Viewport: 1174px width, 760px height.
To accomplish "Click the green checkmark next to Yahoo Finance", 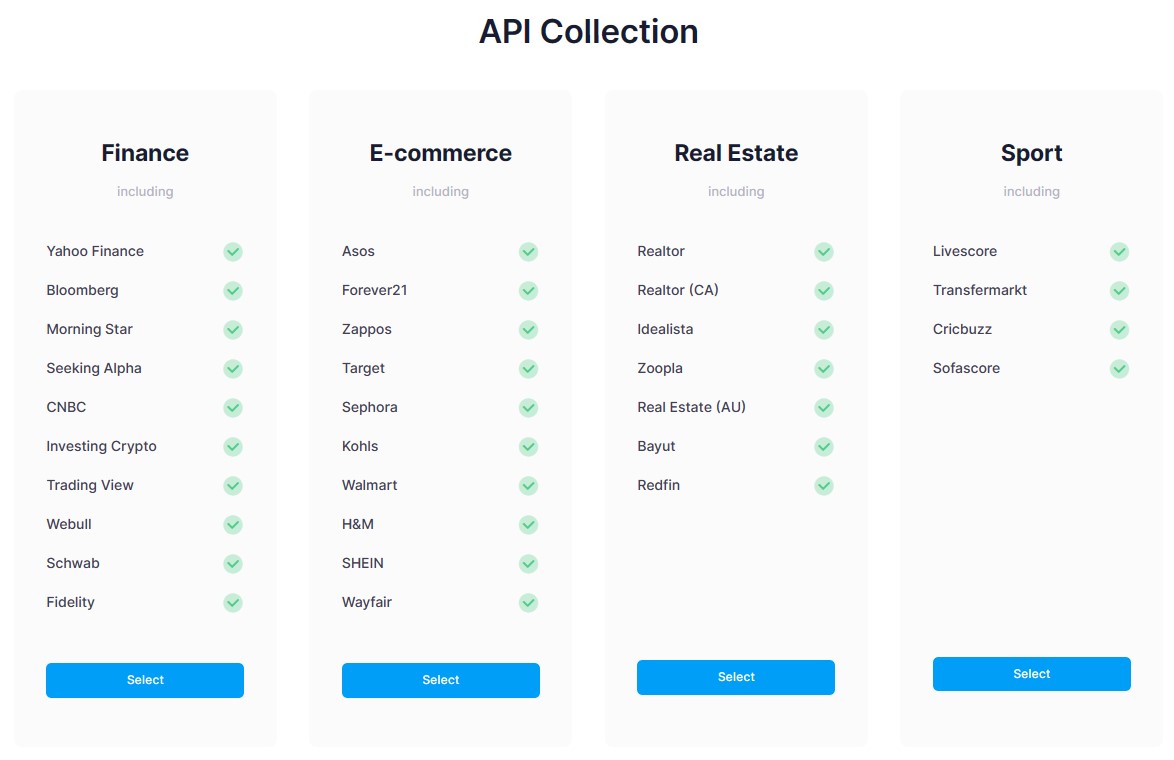I will (x=232, y=252).
